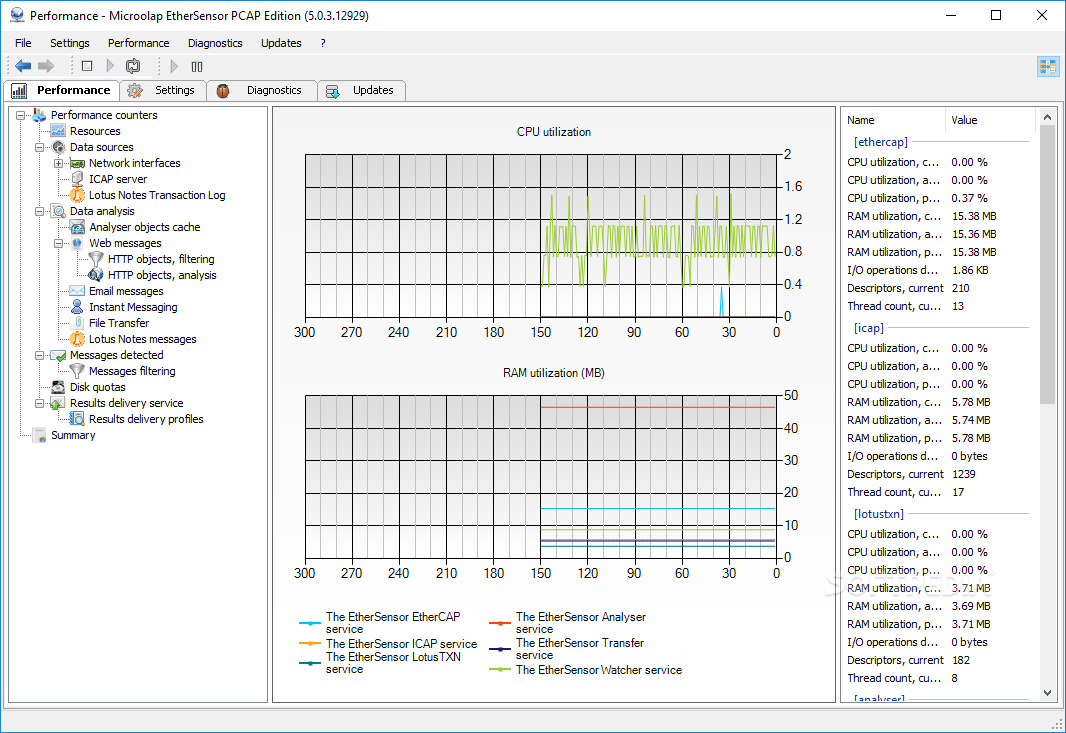The width and height of the screenshot is (1066, 733).
Task: Click the Instant Messaging person icon
Action: pos(78,307)
